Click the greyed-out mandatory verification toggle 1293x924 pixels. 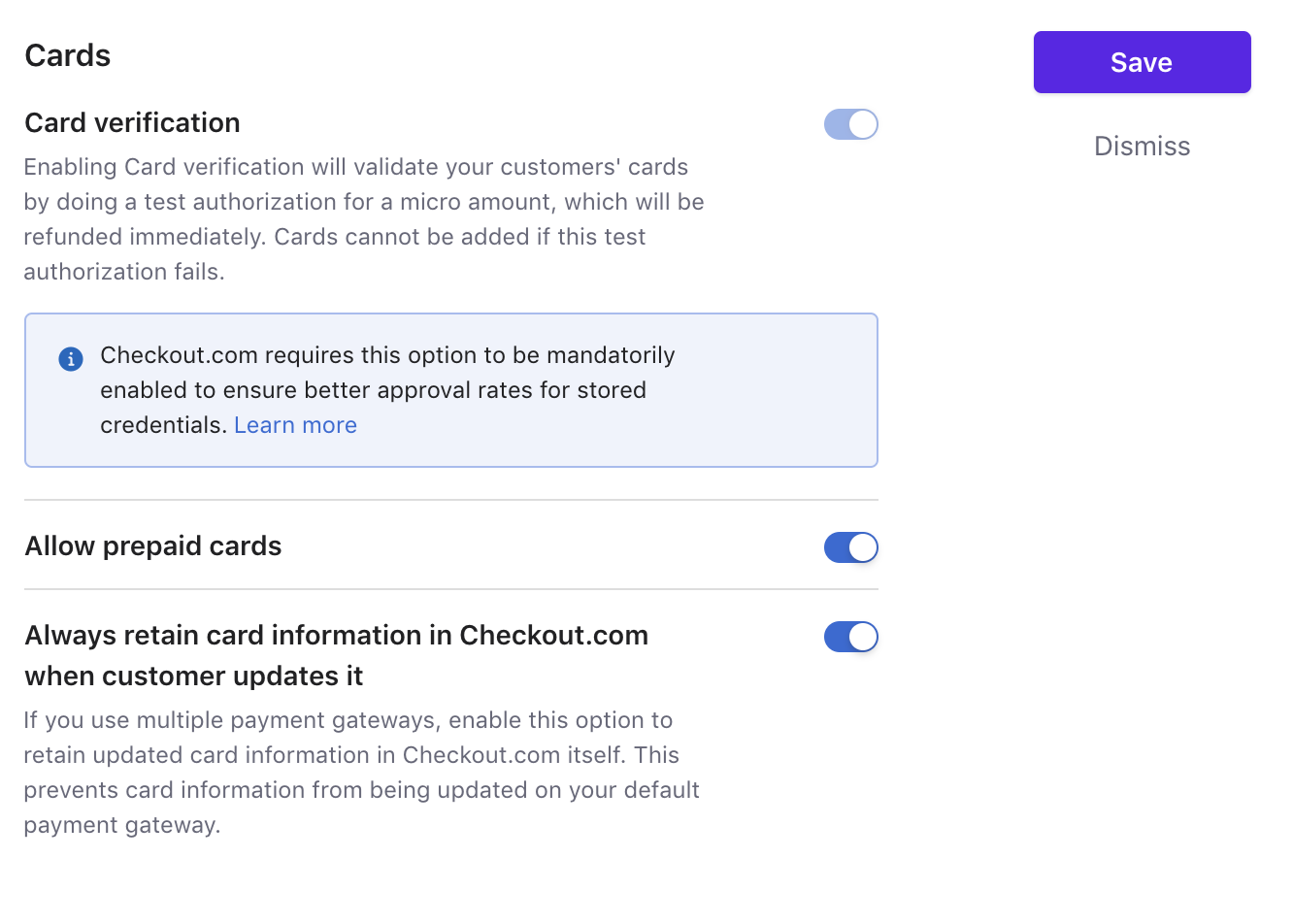(851, 124)
